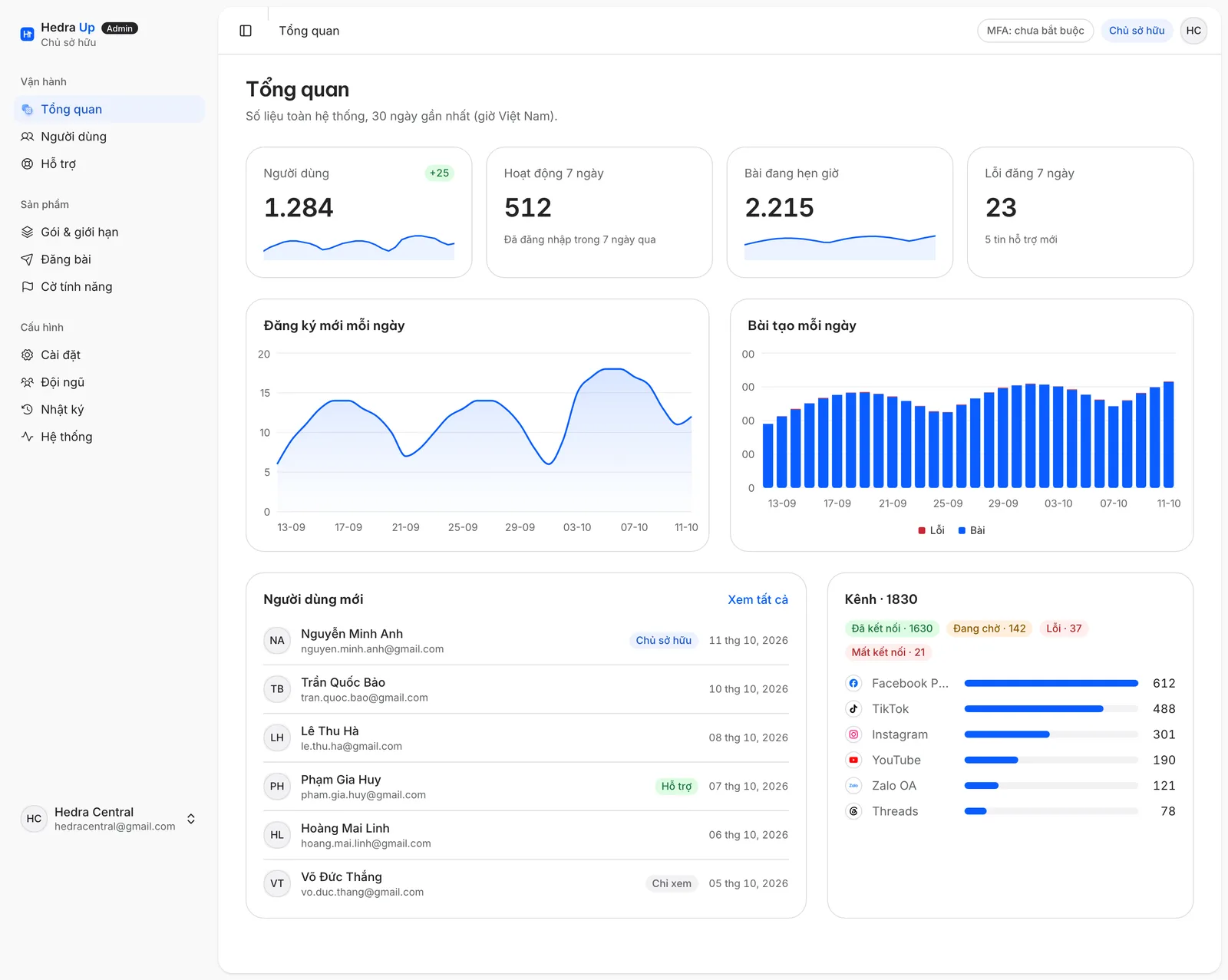Open Tổng quan in sidebar
Screen dimensions: 1228x980
click(109, 109)
